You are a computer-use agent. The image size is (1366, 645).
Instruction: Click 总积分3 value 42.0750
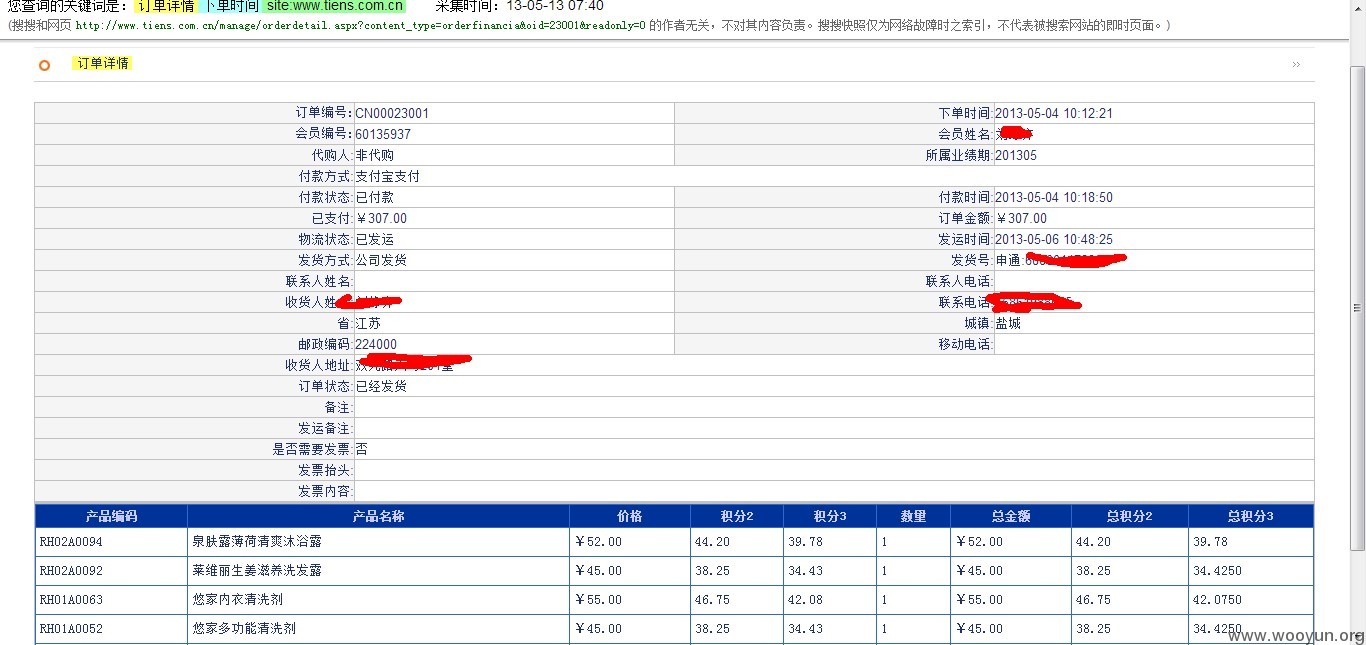(1218, 600)
